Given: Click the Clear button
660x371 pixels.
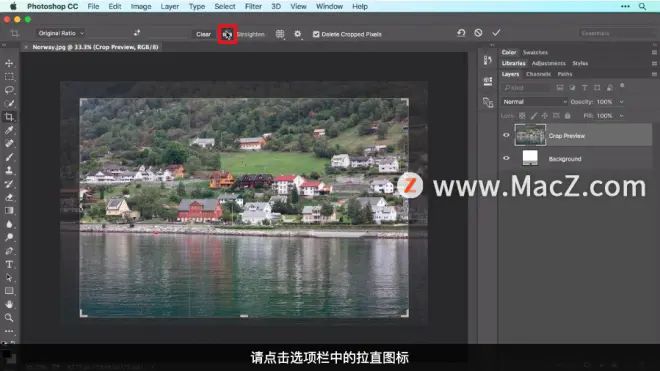Looking at the screenshot, I should 203,34.
